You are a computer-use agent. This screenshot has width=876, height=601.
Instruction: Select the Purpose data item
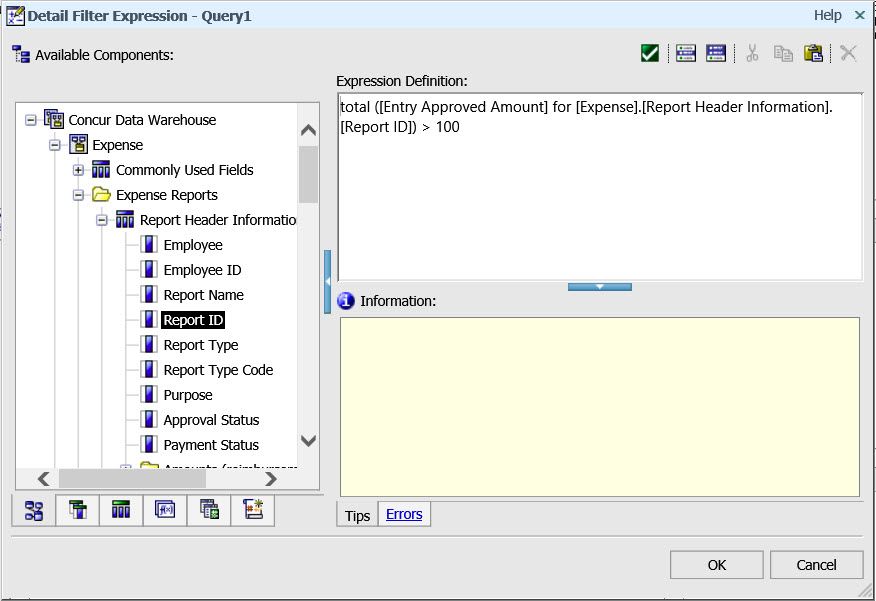pos(188,395)
